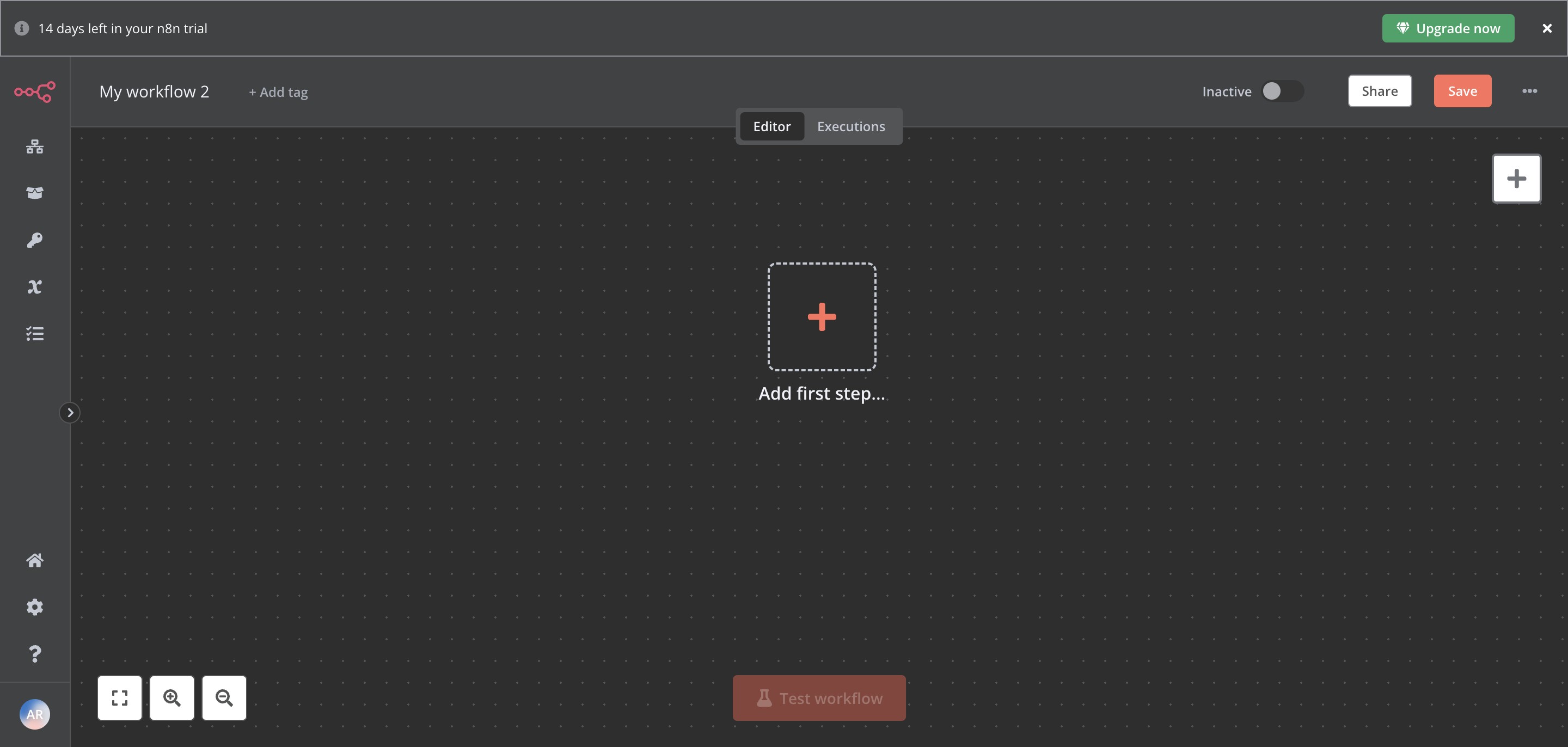Click the n8n logo in sidebar

coord(35,92)
